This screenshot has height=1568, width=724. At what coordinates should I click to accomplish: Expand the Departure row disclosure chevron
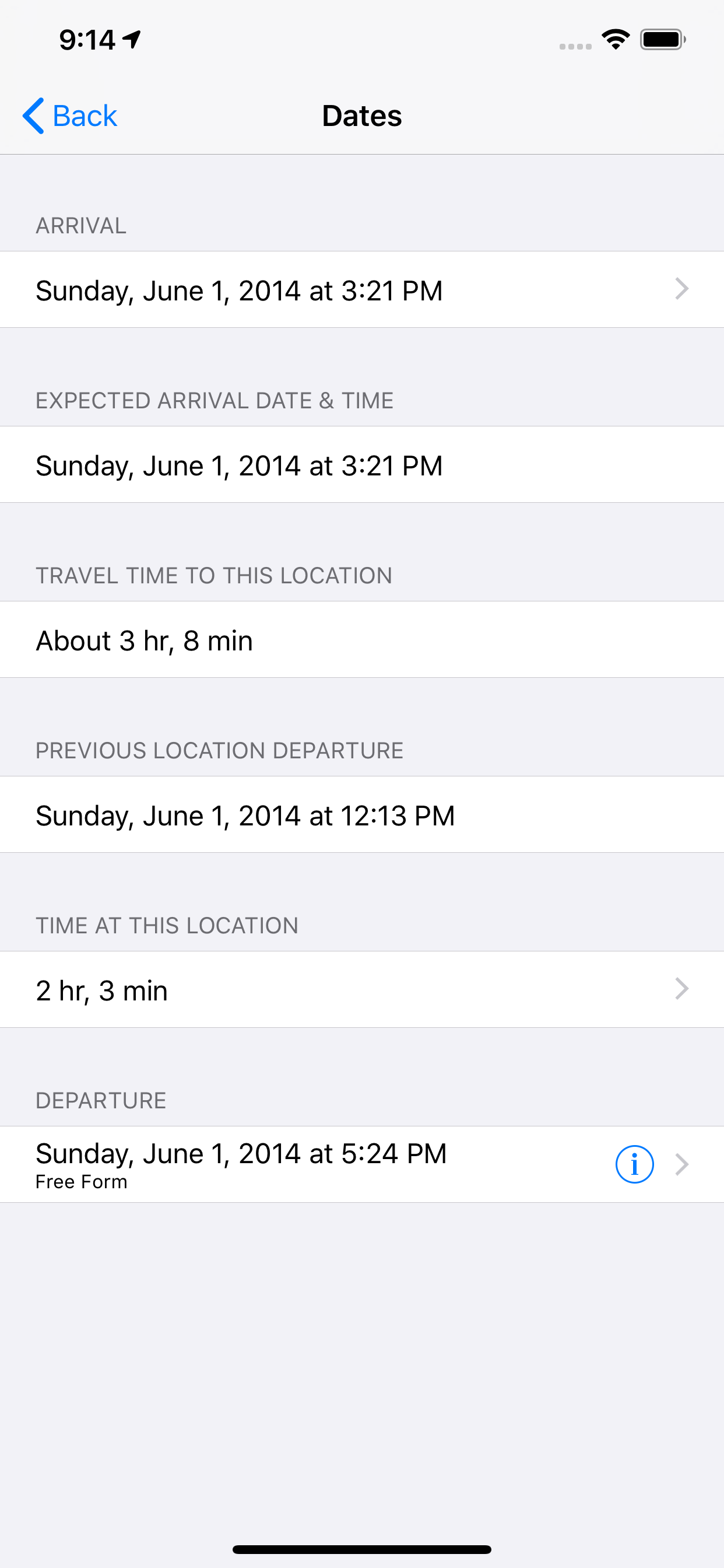pyautogui.click(x=681, y=1164)
